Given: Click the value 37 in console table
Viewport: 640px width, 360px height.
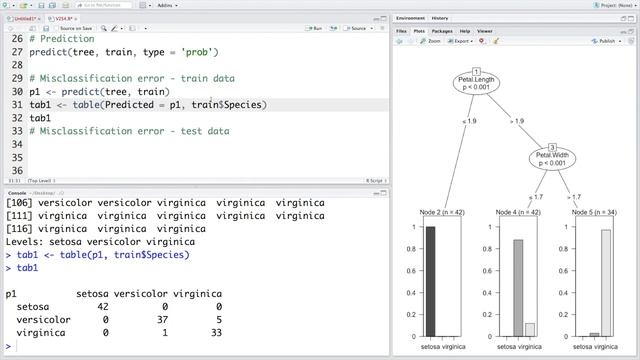Looking at the screenshot, I should [162, 320].
